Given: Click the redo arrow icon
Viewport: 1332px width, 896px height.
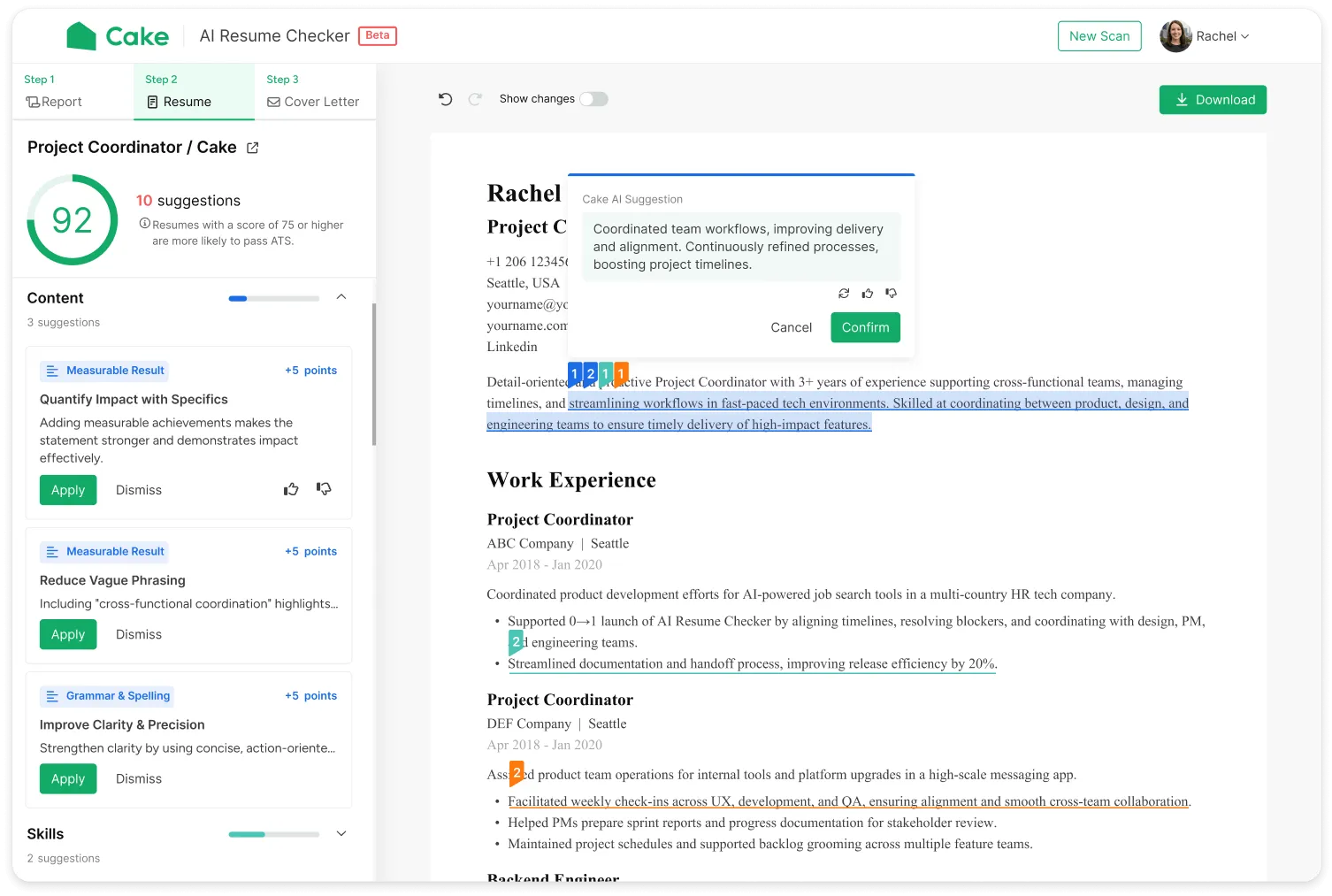Looking at the screenshot, I should click(475, 99).
